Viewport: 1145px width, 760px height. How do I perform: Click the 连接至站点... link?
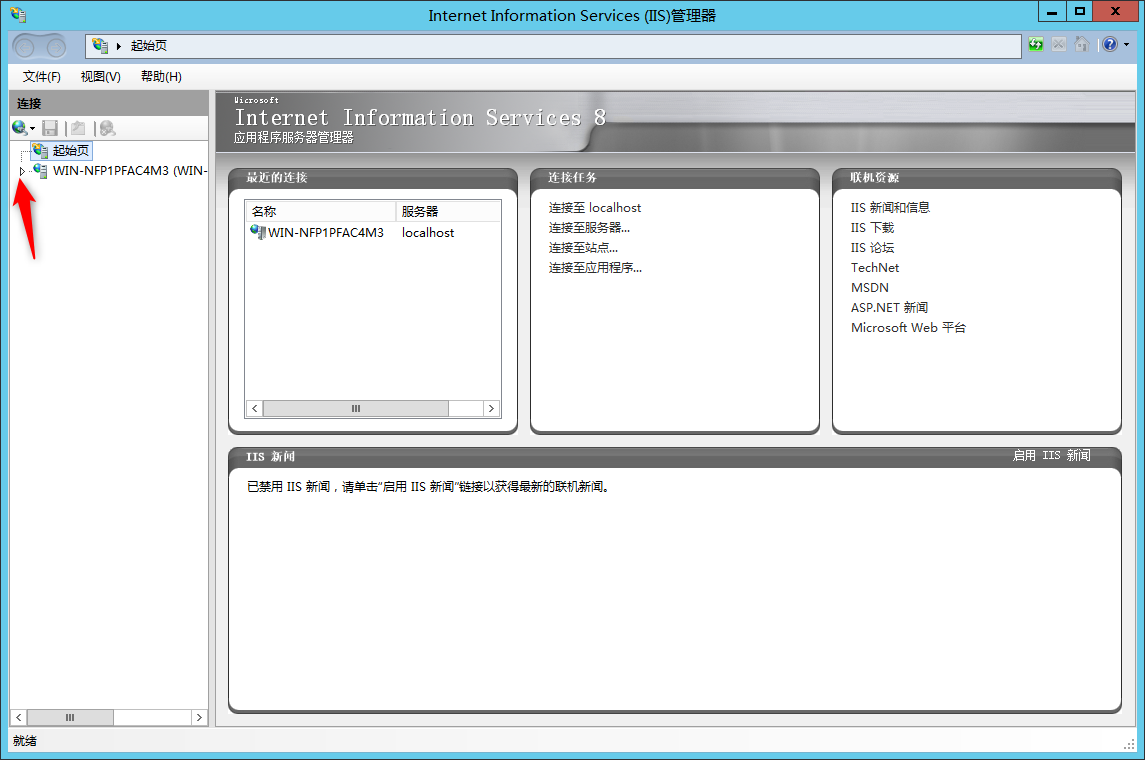click(x=583, y=248)
